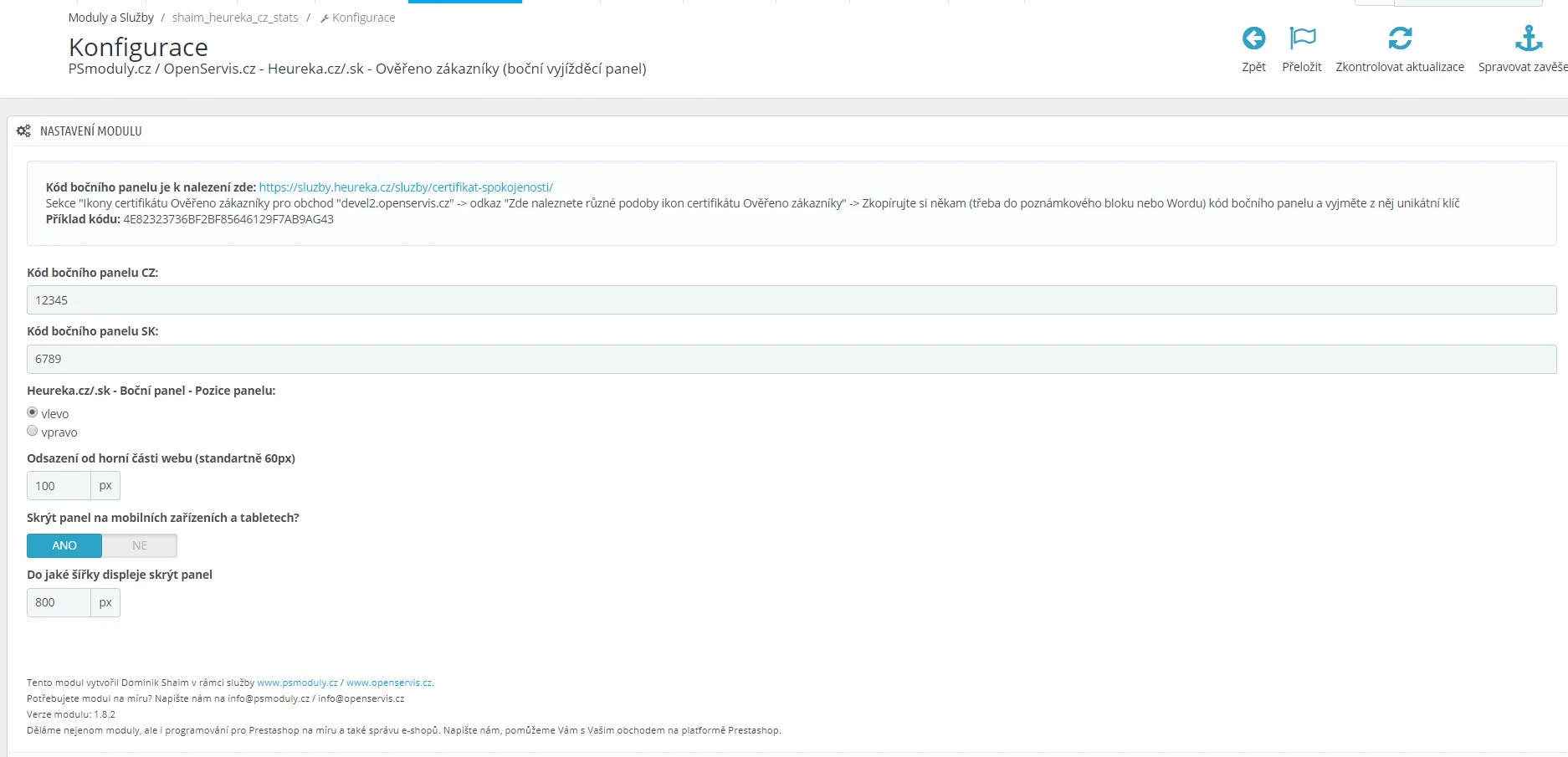Image resolution: width=1568 pixels, height=757 pixels.
Task: Select the 'vlevo' panel position
Action: 33,412
